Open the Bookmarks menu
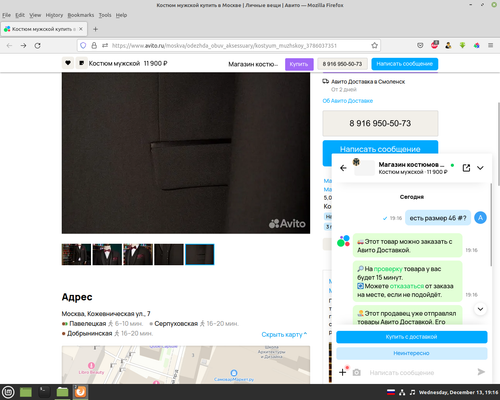This screenshot has width=500, height=400. click(81, 15)
